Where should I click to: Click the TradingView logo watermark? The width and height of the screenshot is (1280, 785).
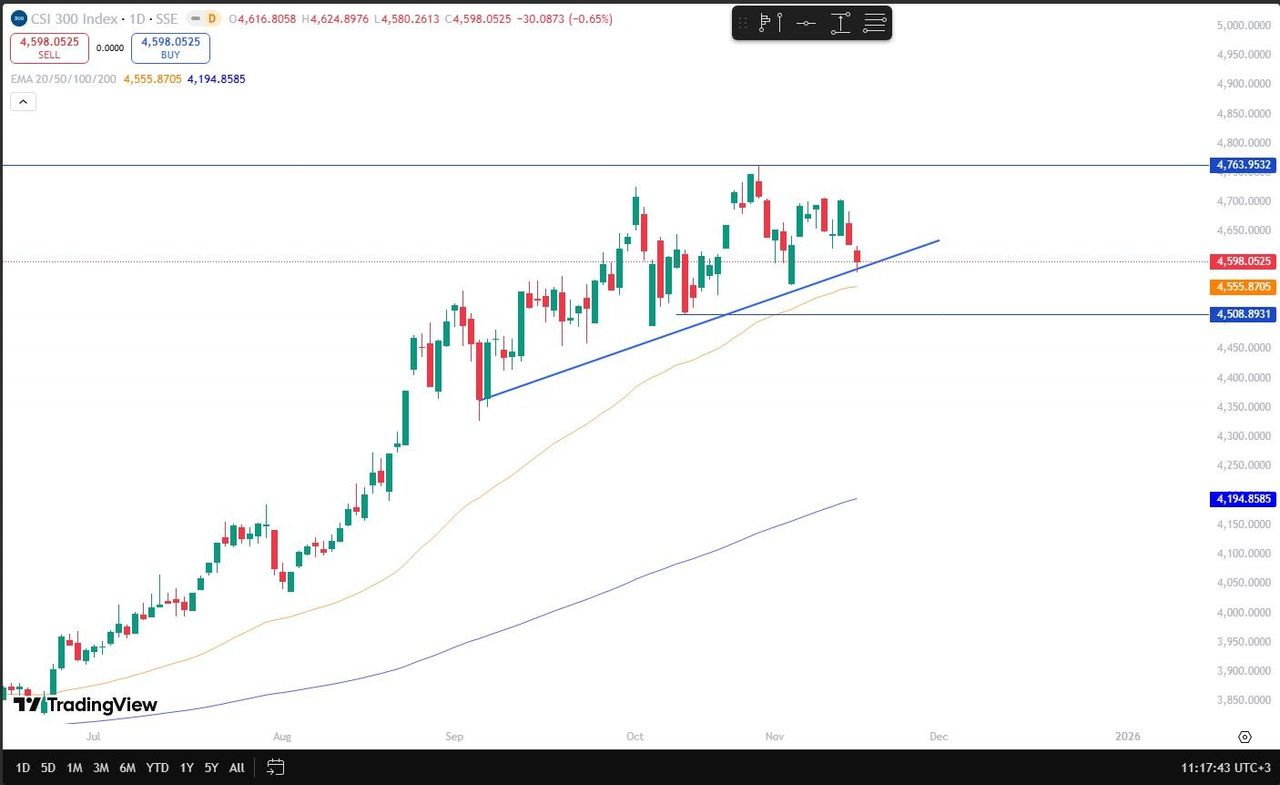85,705
